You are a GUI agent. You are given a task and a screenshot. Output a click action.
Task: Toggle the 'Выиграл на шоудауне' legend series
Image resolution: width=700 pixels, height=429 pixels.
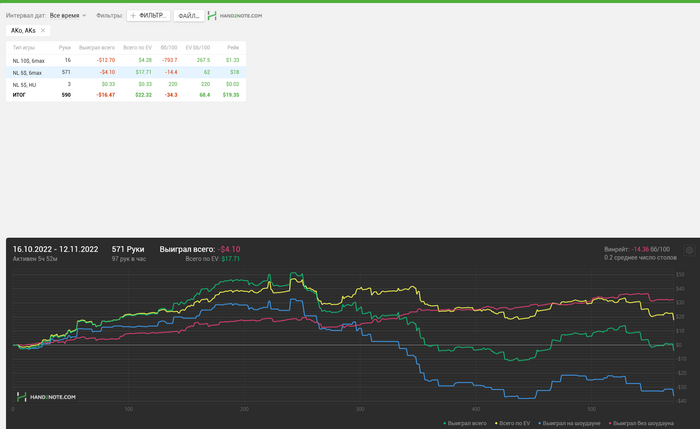(569, 423)
